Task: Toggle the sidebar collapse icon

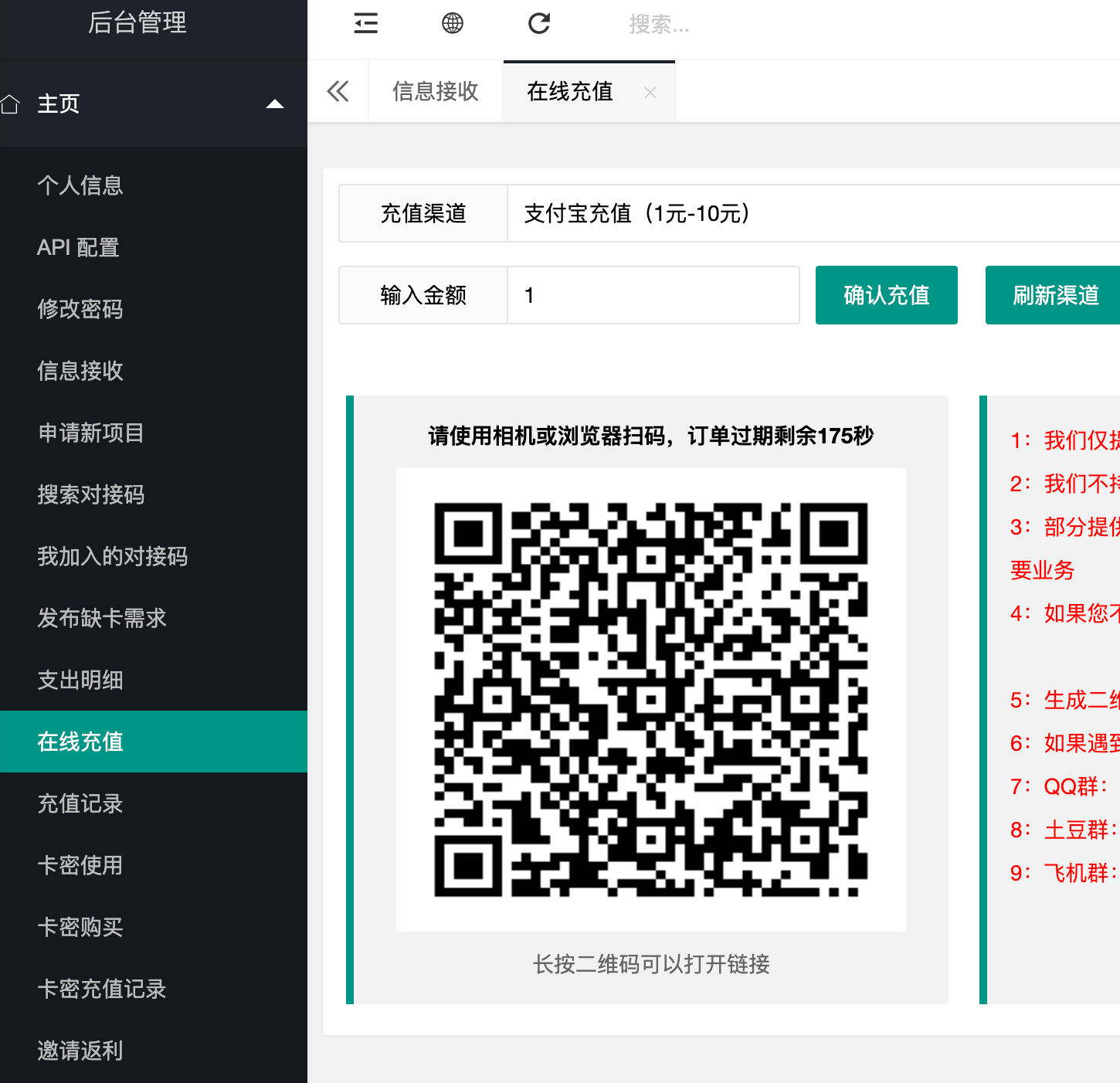Action: coord(366,23)
